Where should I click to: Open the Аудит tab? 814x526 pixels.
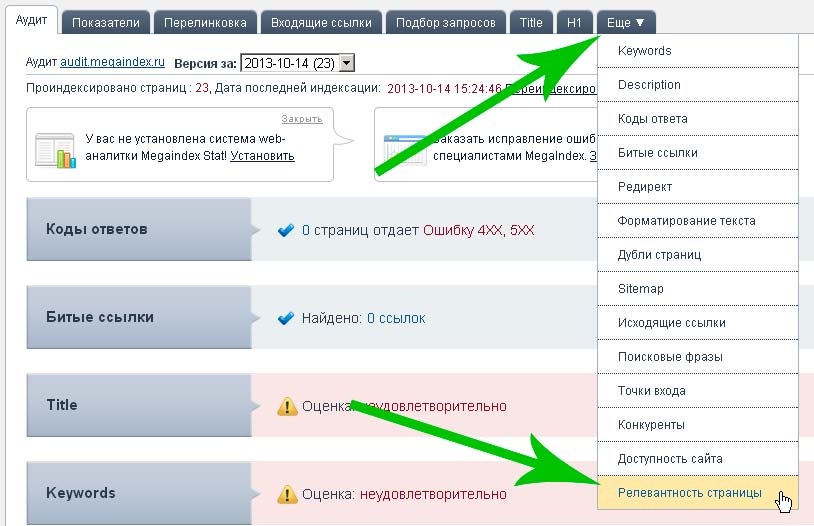coord(31,21)
